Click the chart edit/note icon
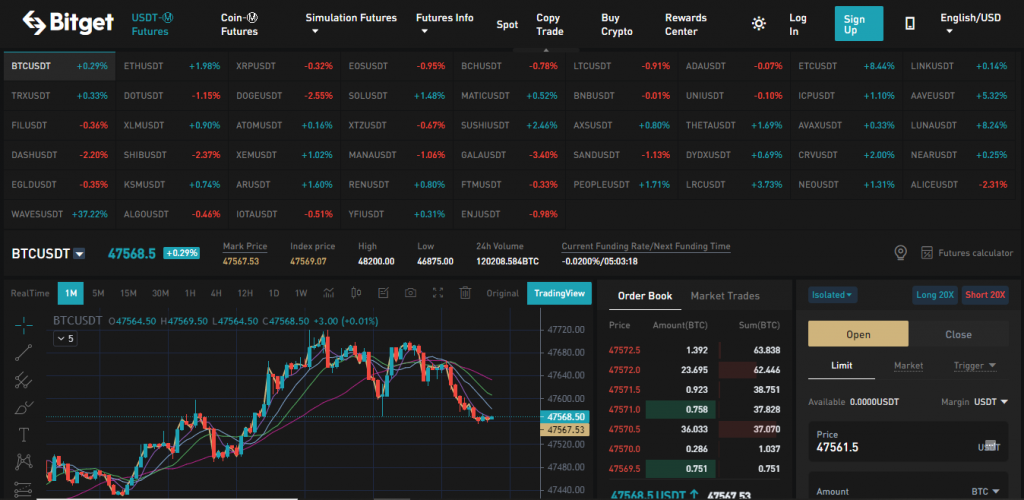This screenshot has height=500, width=1024. [383, 293]
